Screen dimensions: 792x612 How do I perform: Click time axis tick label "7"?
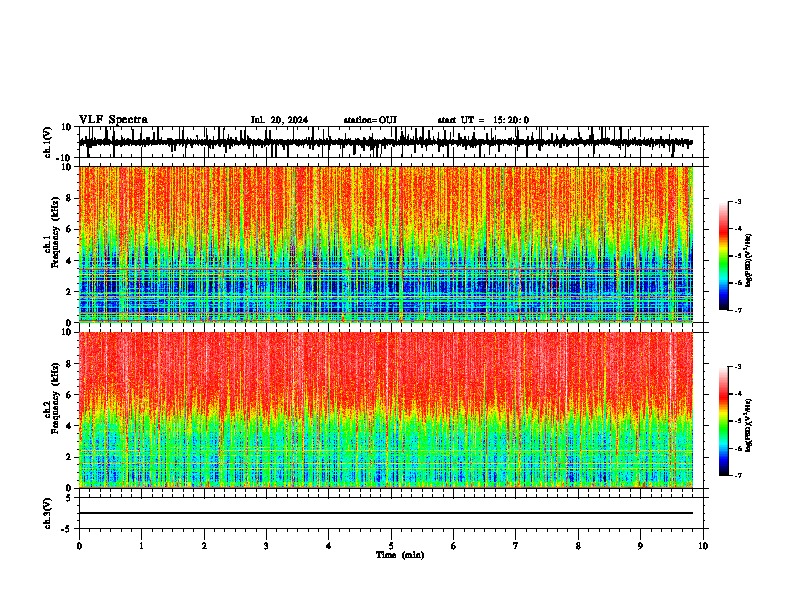tap(516, 546)
